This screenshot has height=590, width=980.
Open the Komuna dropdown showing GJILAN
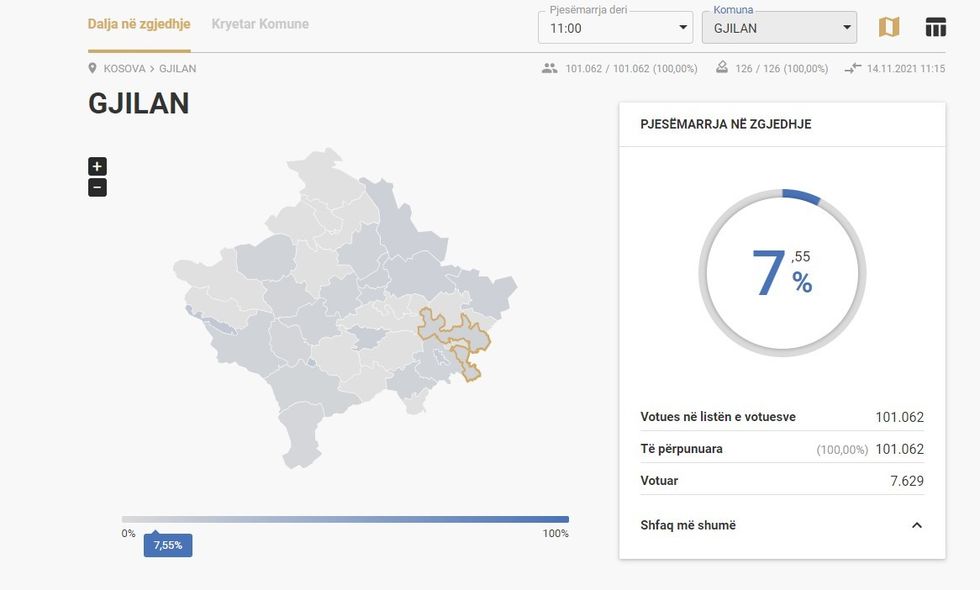pyautogui.click(x=779, y=28)
